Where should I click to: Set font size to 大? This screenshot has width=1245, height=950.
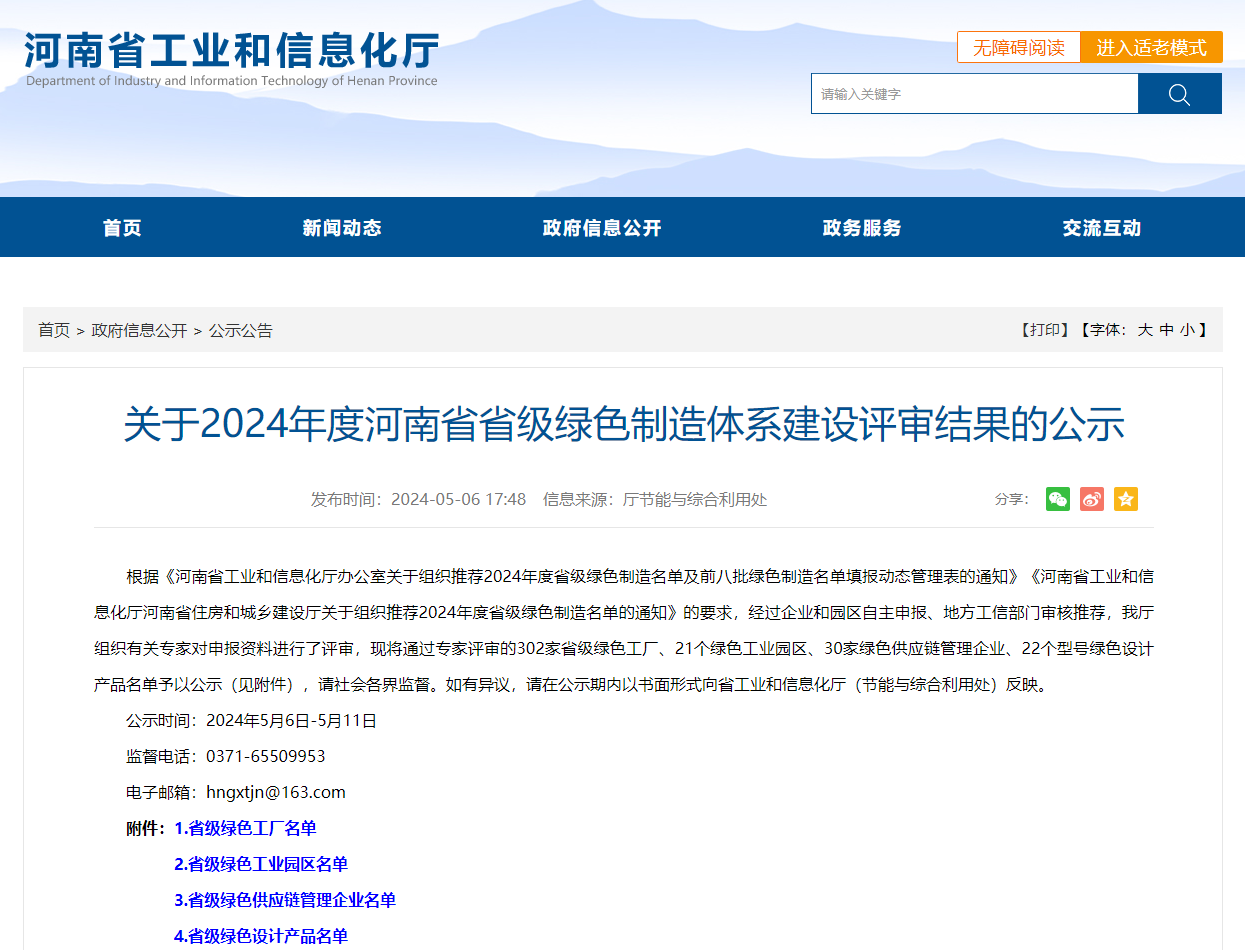click(x=1144, y=329)
